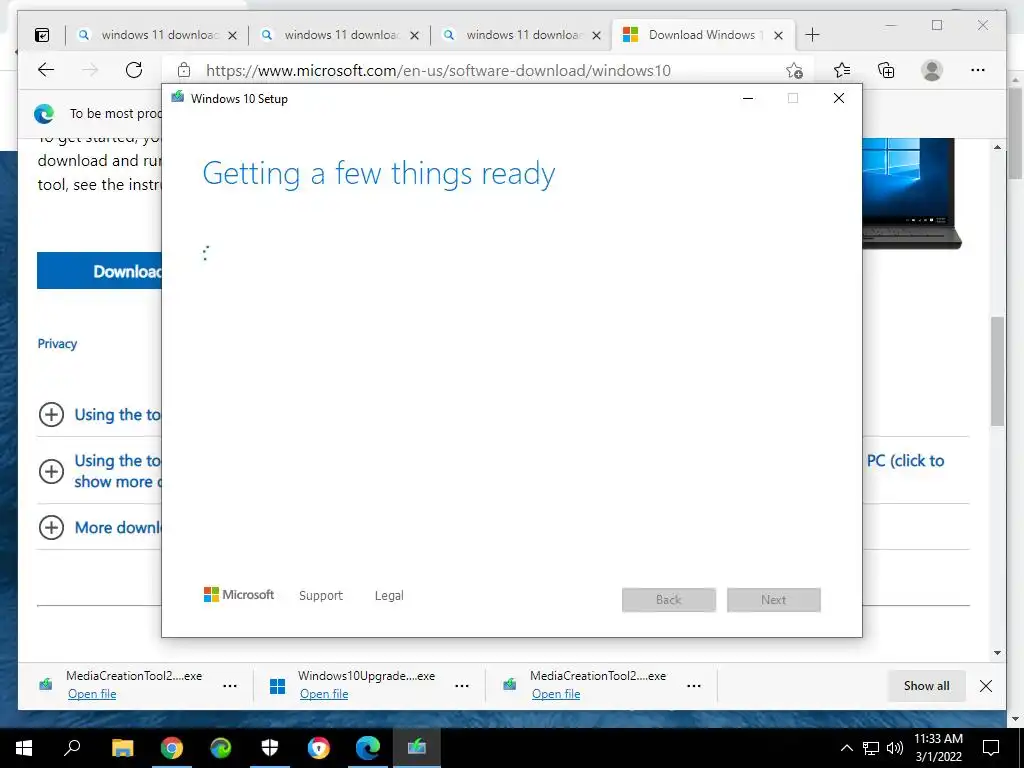This screenshot has width=1024, height=768.
Task: Minimize the Windows 10 Setup window
Action: point(748,99)
